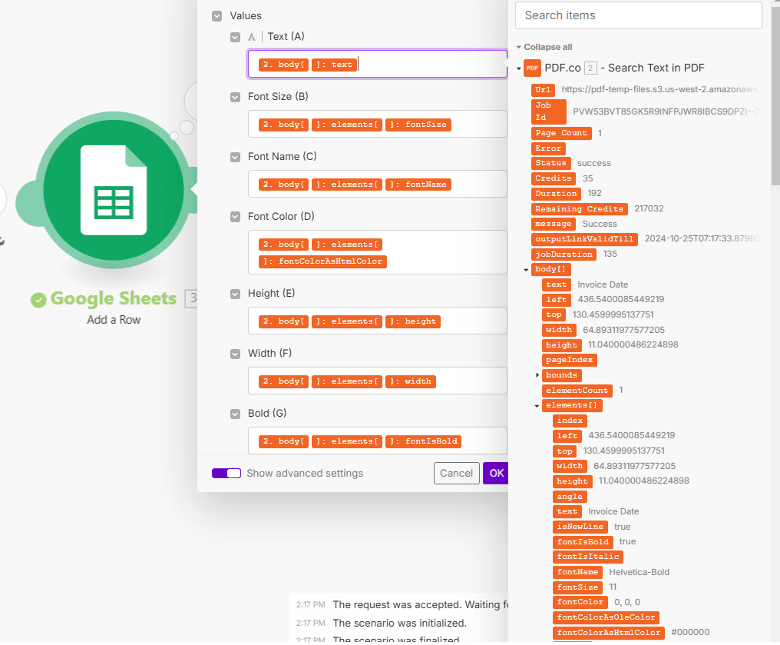This screenshot has width=780, height=645.
Task: Click the PDF.co module icon
Action: 532,68
